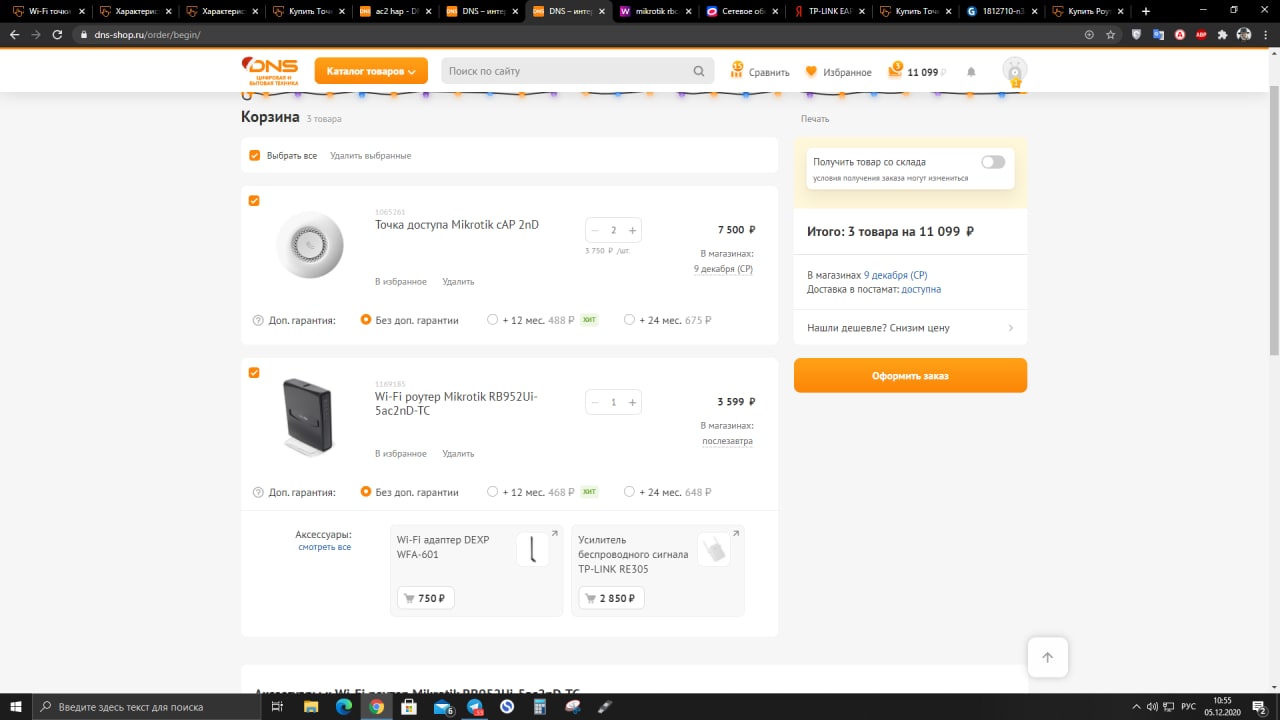
Task: Open DEXP WFA-601 accessory in new window icon
Action: 555,534
